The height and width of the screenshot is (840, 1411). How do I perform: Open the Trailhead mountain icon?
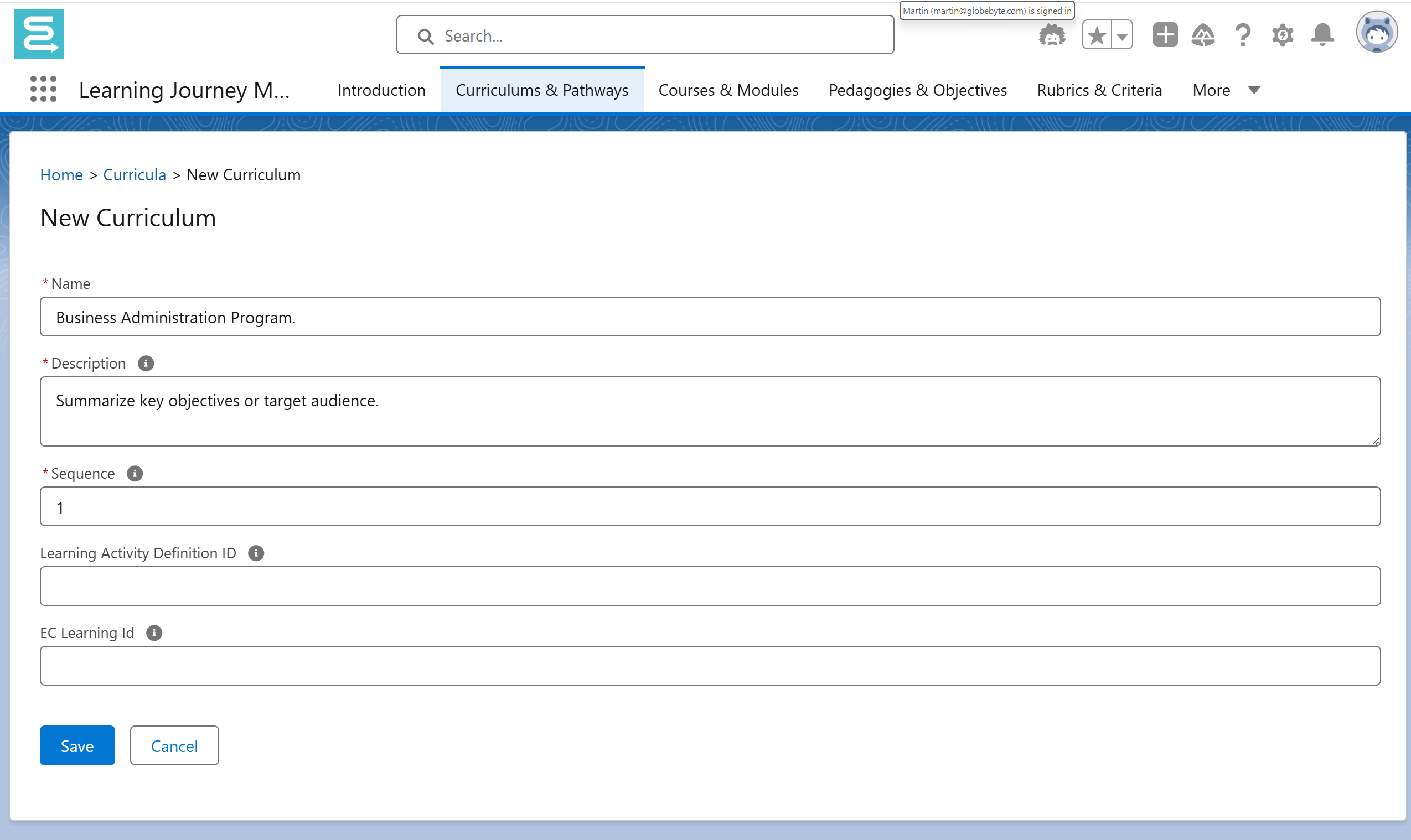pyautogui.click(x=1203, y=35)
